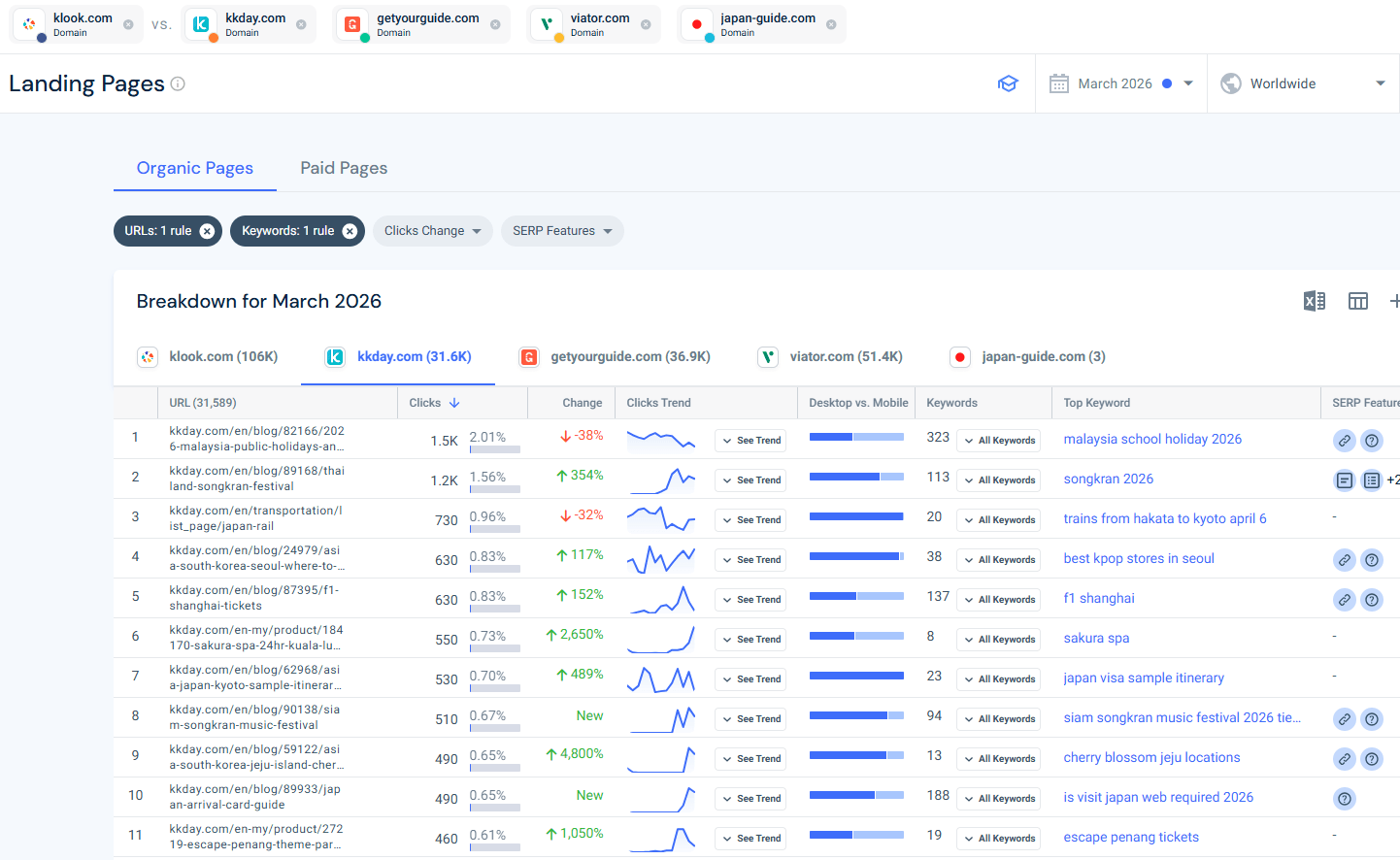Click clicks trend sparkline for jeju-island row
This screenshot has height=860, width=1400.
pos(661,759)
